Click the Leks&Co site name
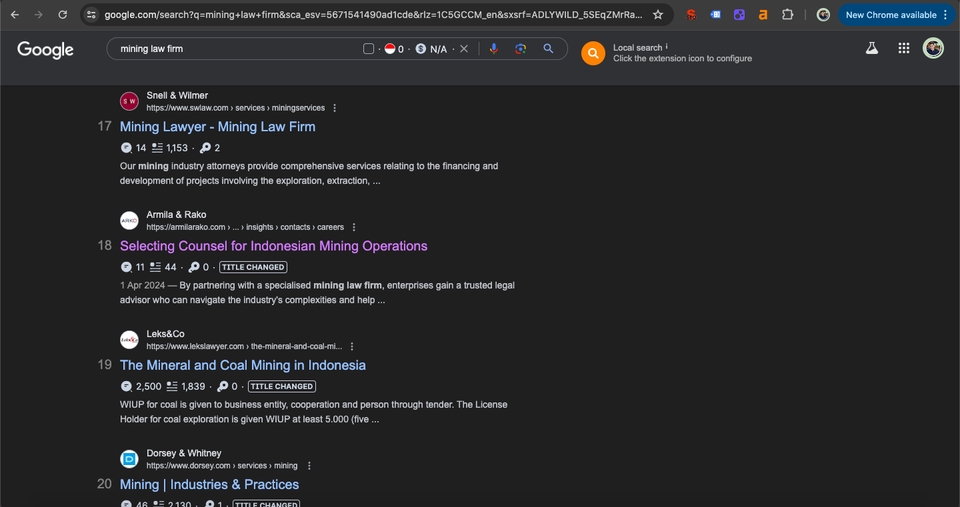Screen dimensions: 960x507 coord(165,334)
